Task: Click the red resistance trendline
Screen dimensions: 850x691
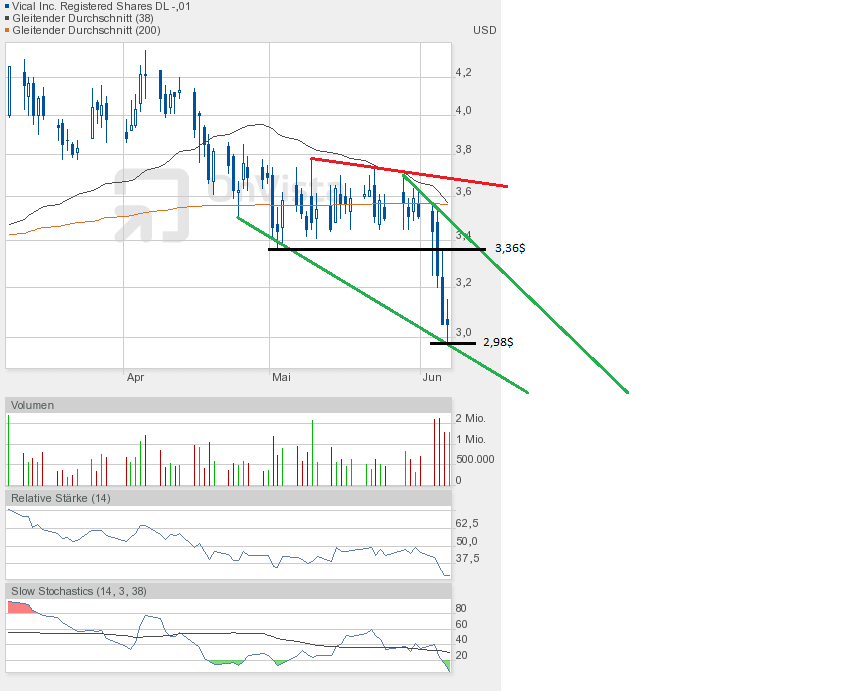Action: point(410,172)
